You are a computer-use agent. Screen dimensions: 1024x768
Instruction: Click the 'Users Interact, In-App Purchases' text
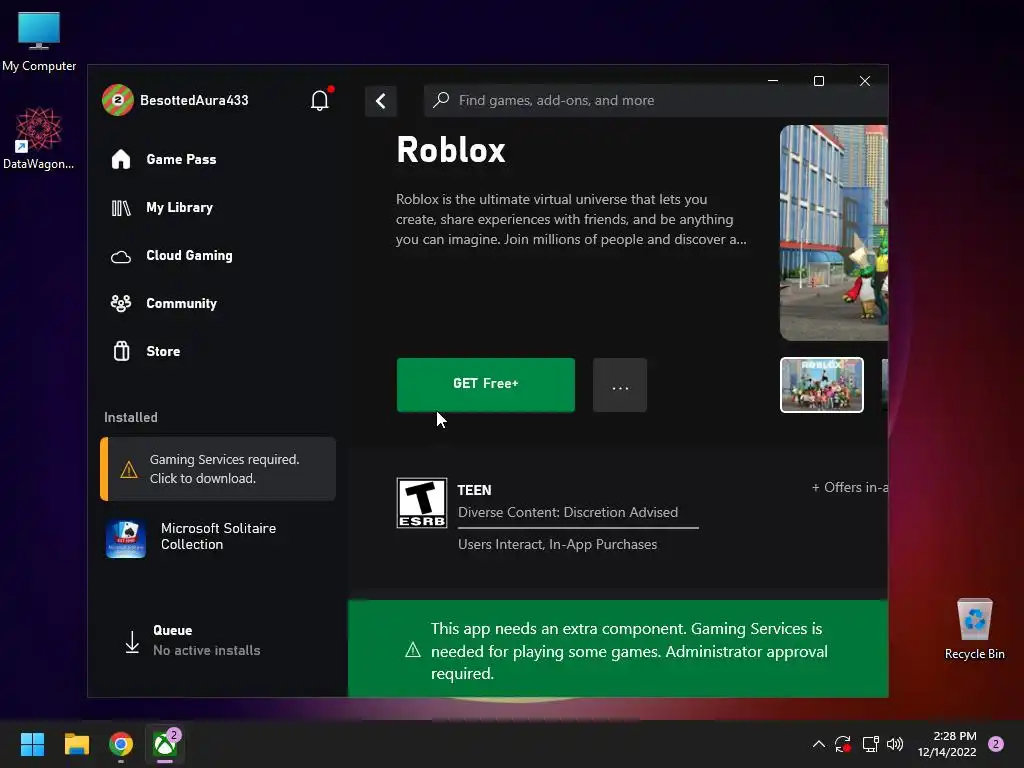tap(557, 545)
